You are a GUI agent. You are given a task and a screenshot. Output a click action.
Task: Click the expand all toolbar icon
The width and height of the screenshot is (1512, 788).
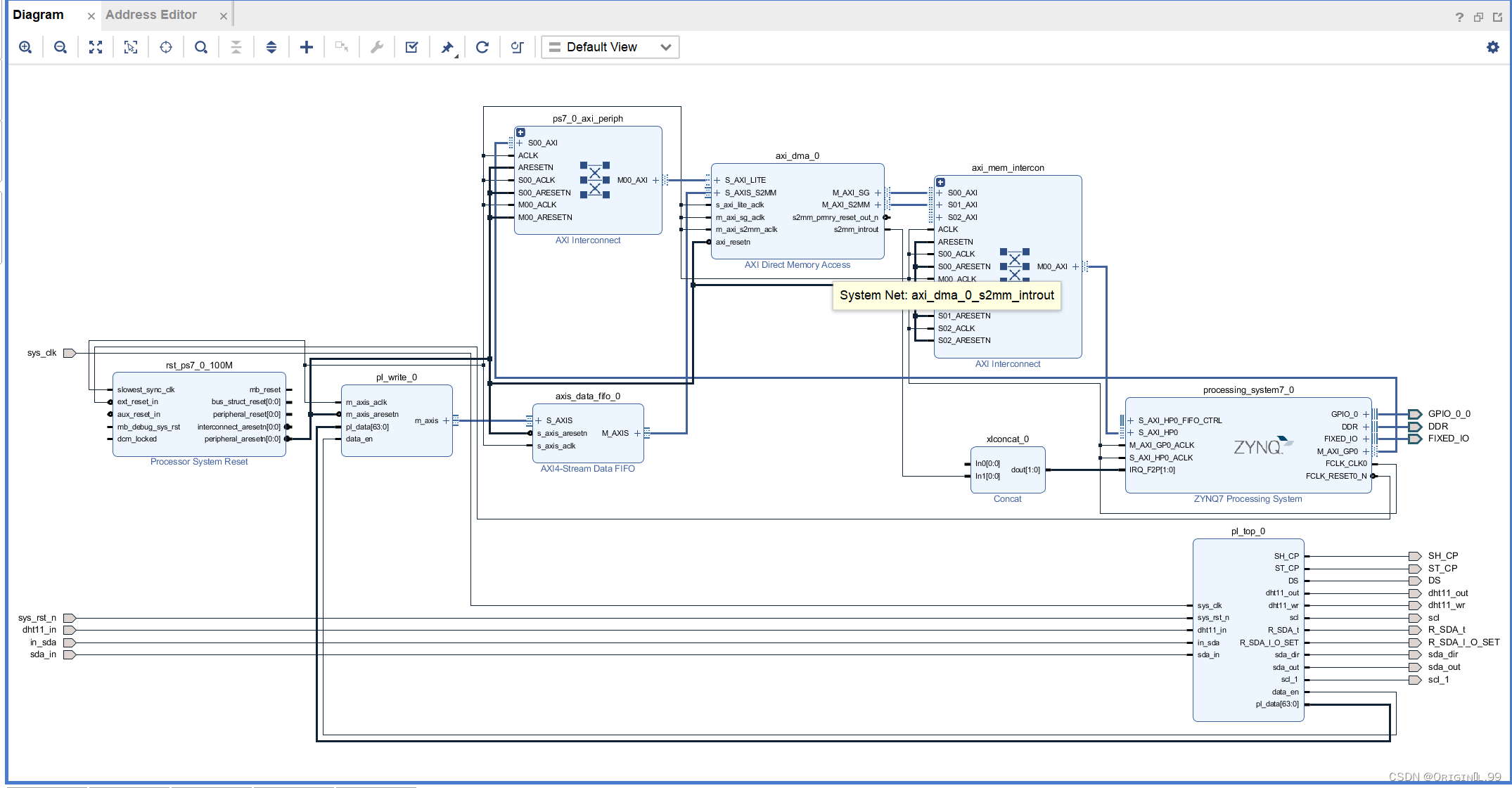[x=271, y=47]
